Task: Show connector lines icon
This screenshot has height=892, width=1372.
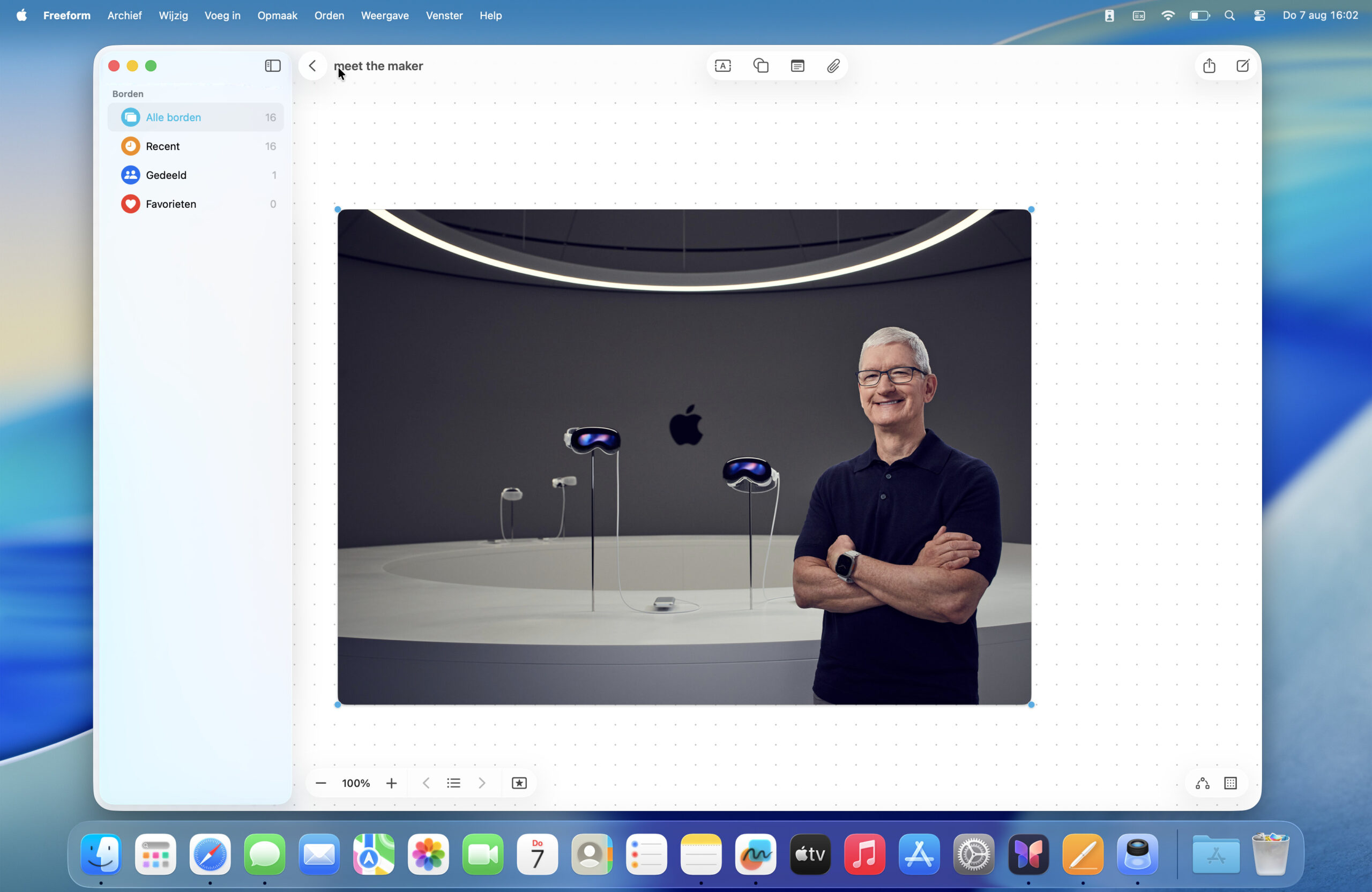Action: click(1202, 783)
